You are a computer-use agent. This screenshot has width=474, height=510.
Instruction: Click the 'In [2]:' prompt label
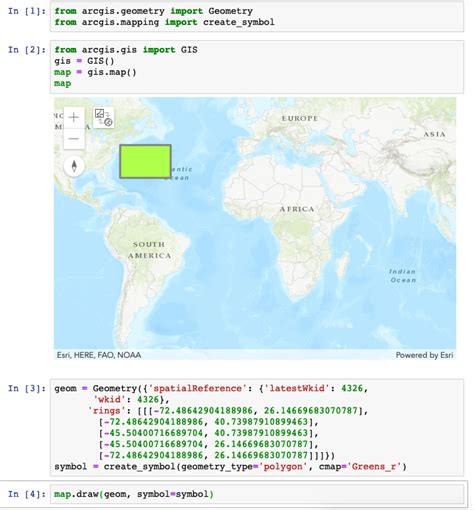[x=27, y=50]
